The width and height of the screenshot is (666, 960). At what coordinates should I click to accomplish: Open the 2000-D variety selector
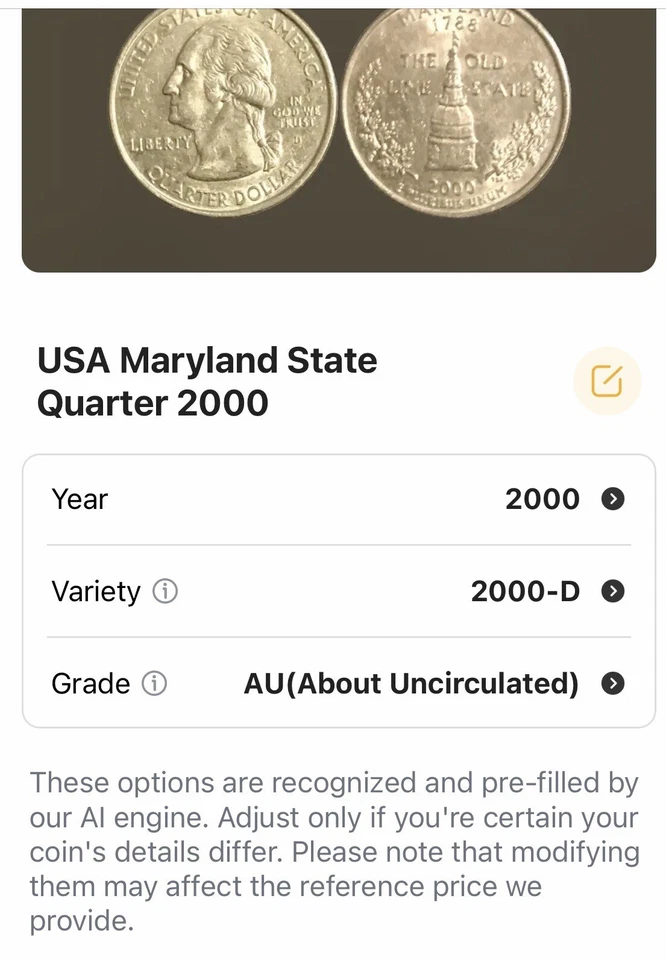click(x=524, y=592)
